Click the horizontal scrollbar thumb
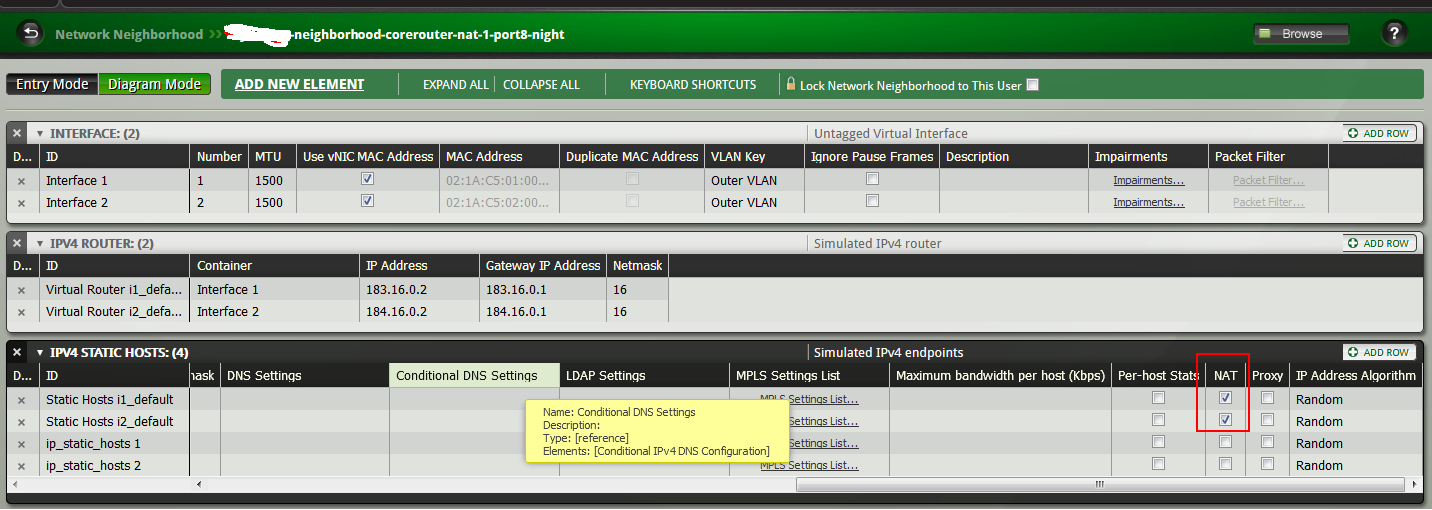 coord(1100,485)
